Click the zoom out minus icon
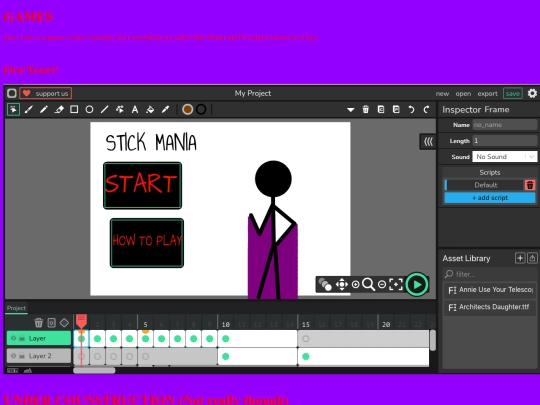The height and width of the screenshot is (405, 540). tap(382, 284)
